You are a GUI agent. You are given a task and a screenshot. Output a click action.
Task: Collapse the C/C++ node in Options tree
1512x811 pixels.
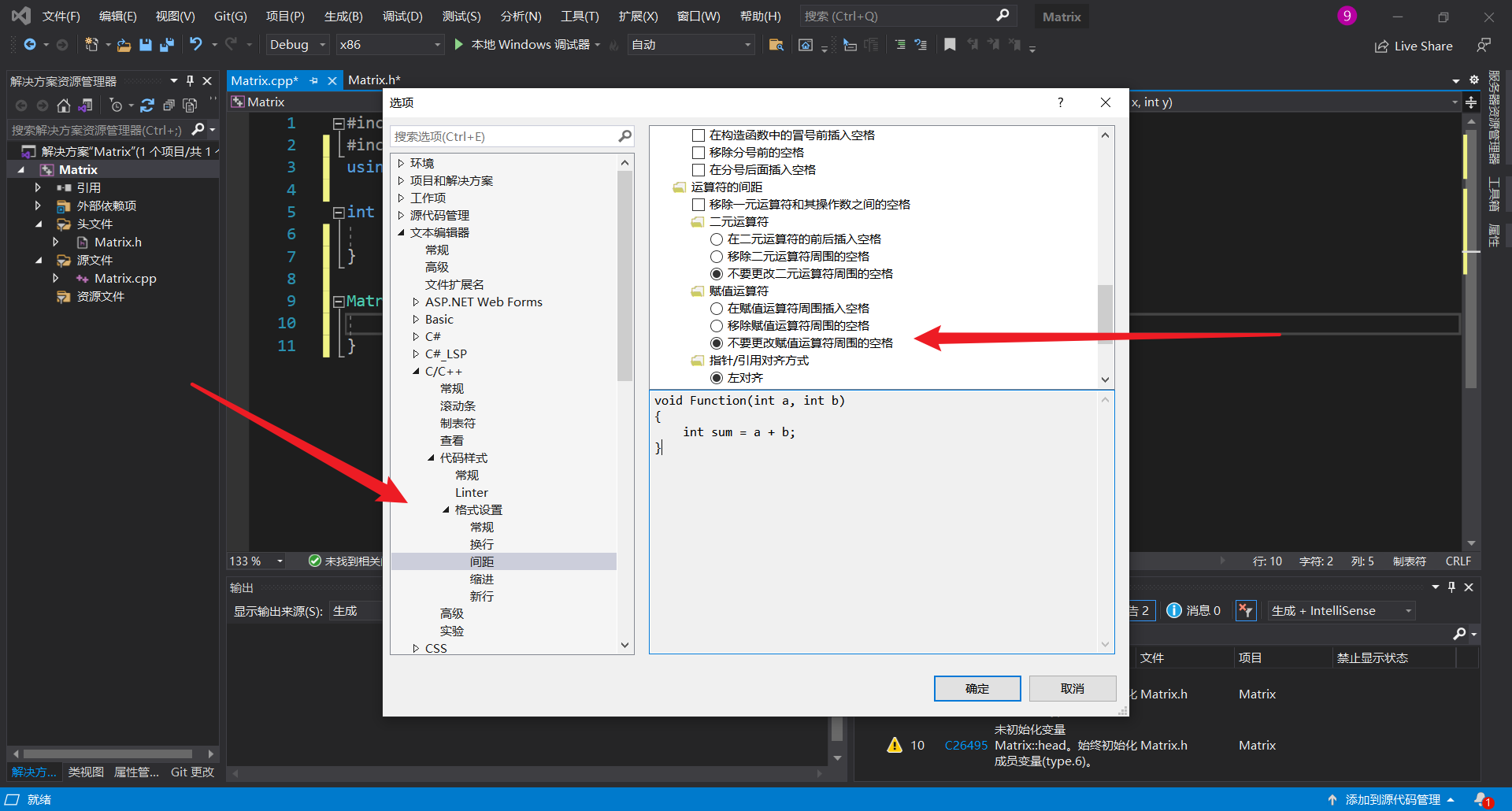coord(416,371)
